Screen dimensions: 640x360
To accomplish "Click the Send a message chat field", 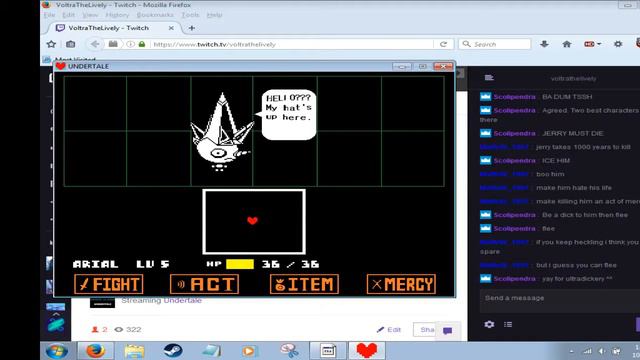I will [560, 301].
